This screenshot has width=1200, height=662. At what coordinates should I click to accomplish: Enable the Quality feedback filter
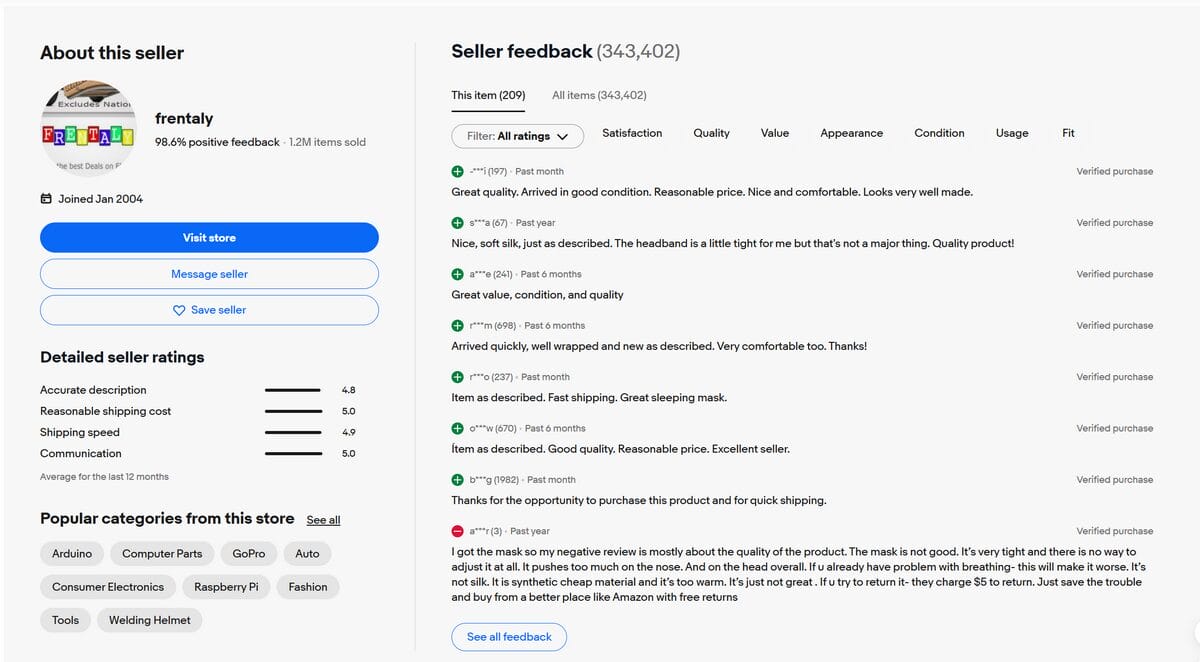(x=711, y=132)
